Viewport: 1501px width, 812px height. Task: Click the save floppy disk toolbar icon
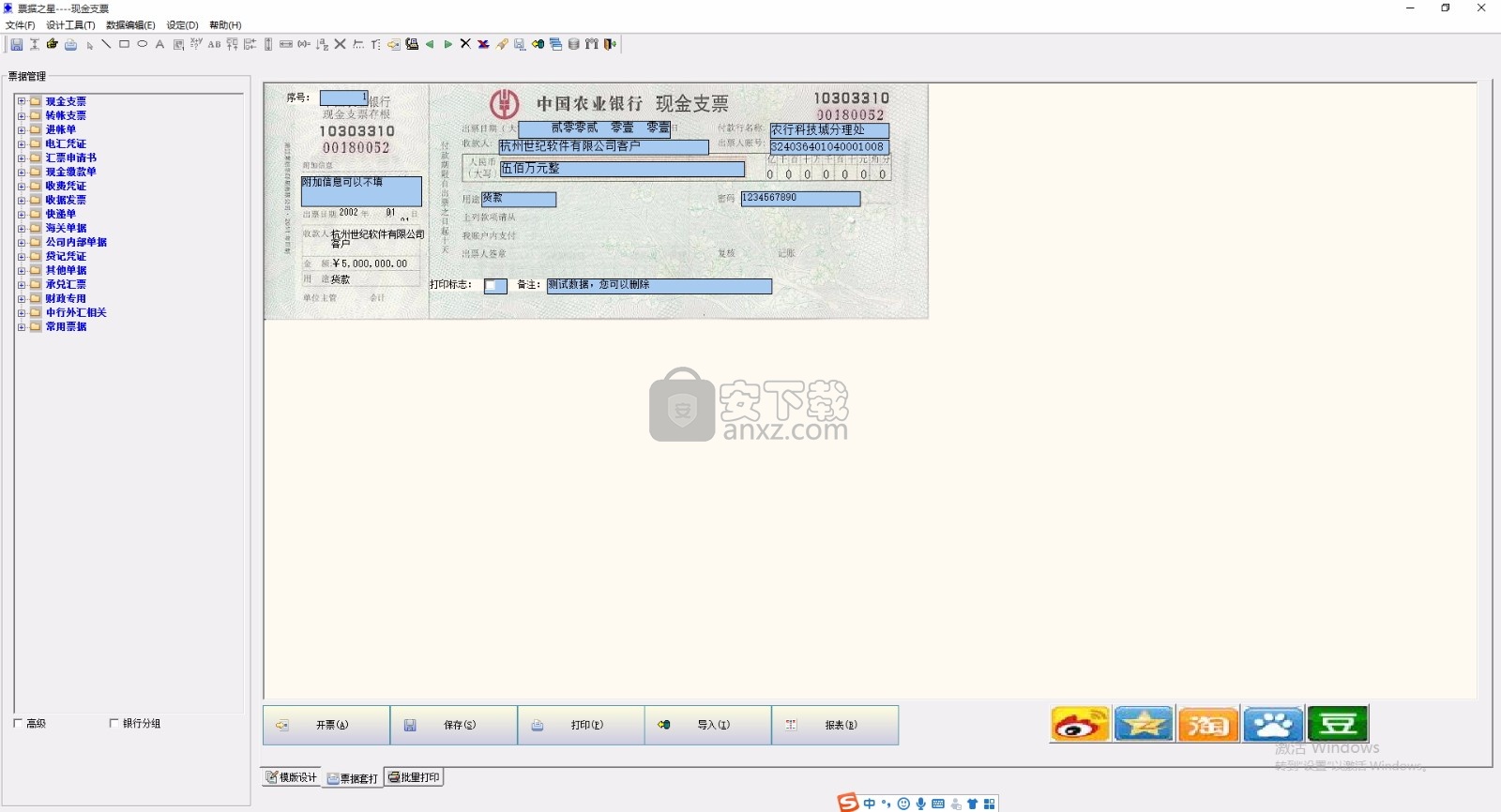coord(16,44)
